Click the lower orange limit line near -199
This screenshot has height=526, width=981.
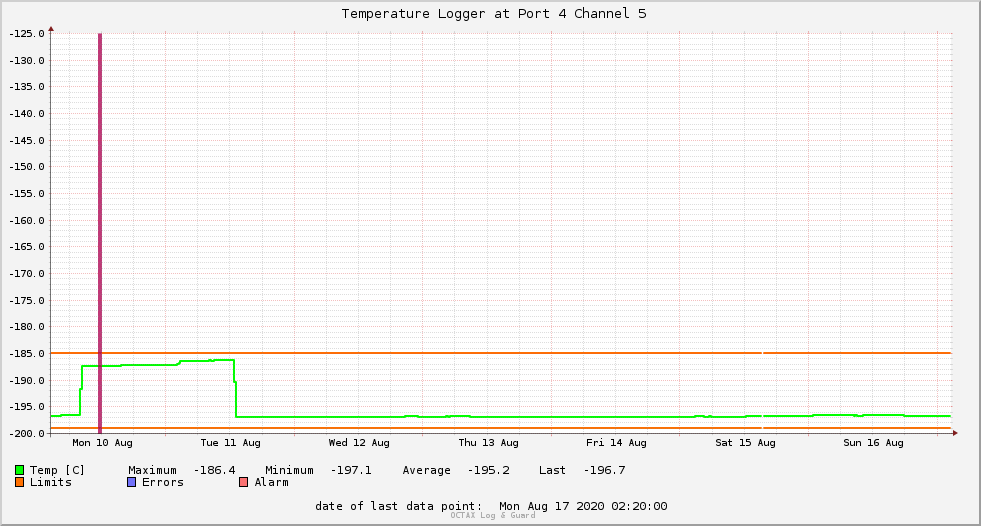click(x=501, y=428)
